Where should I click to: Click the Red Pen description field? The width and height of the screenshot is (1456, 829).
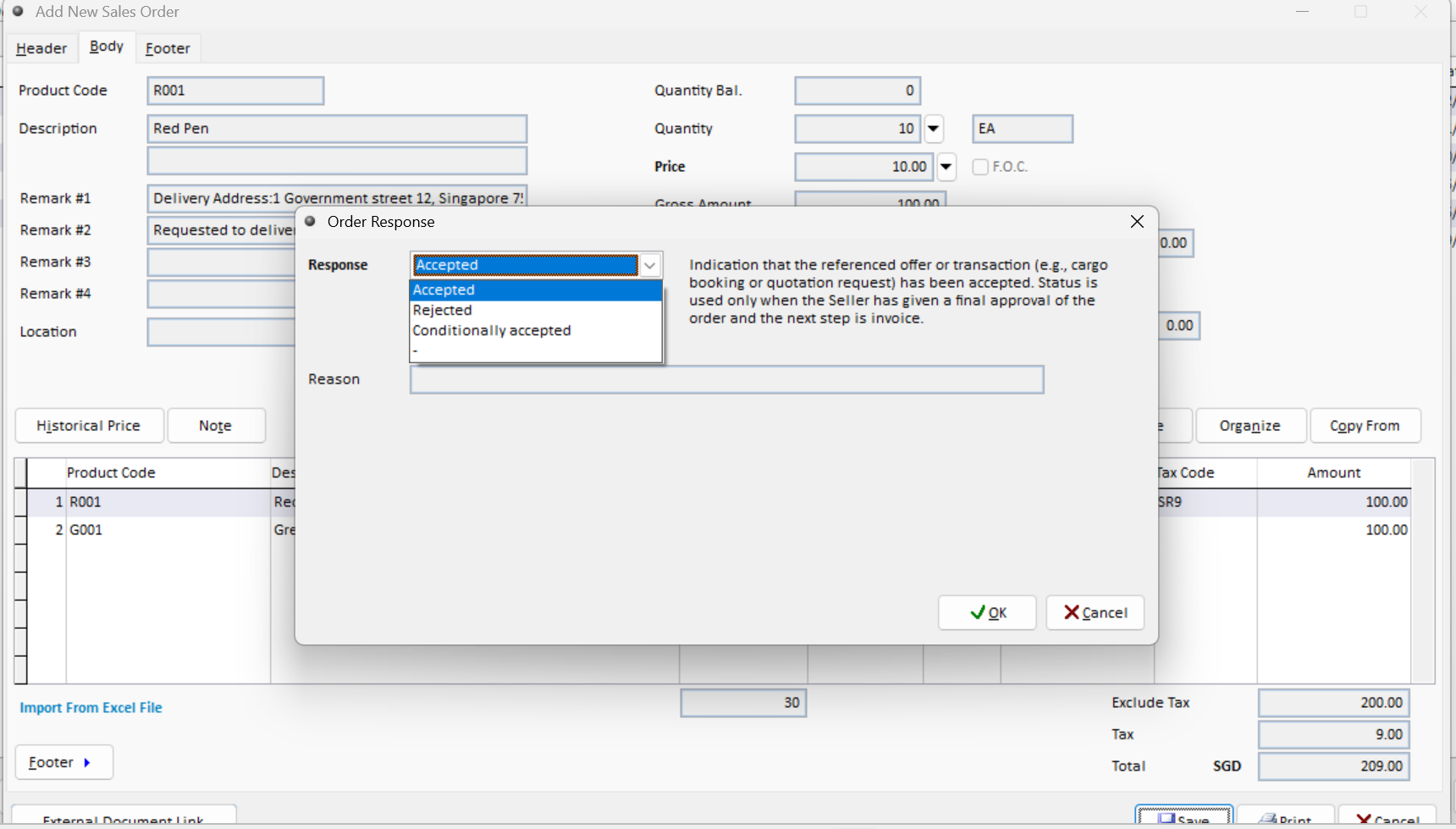[x=337, y=129]
